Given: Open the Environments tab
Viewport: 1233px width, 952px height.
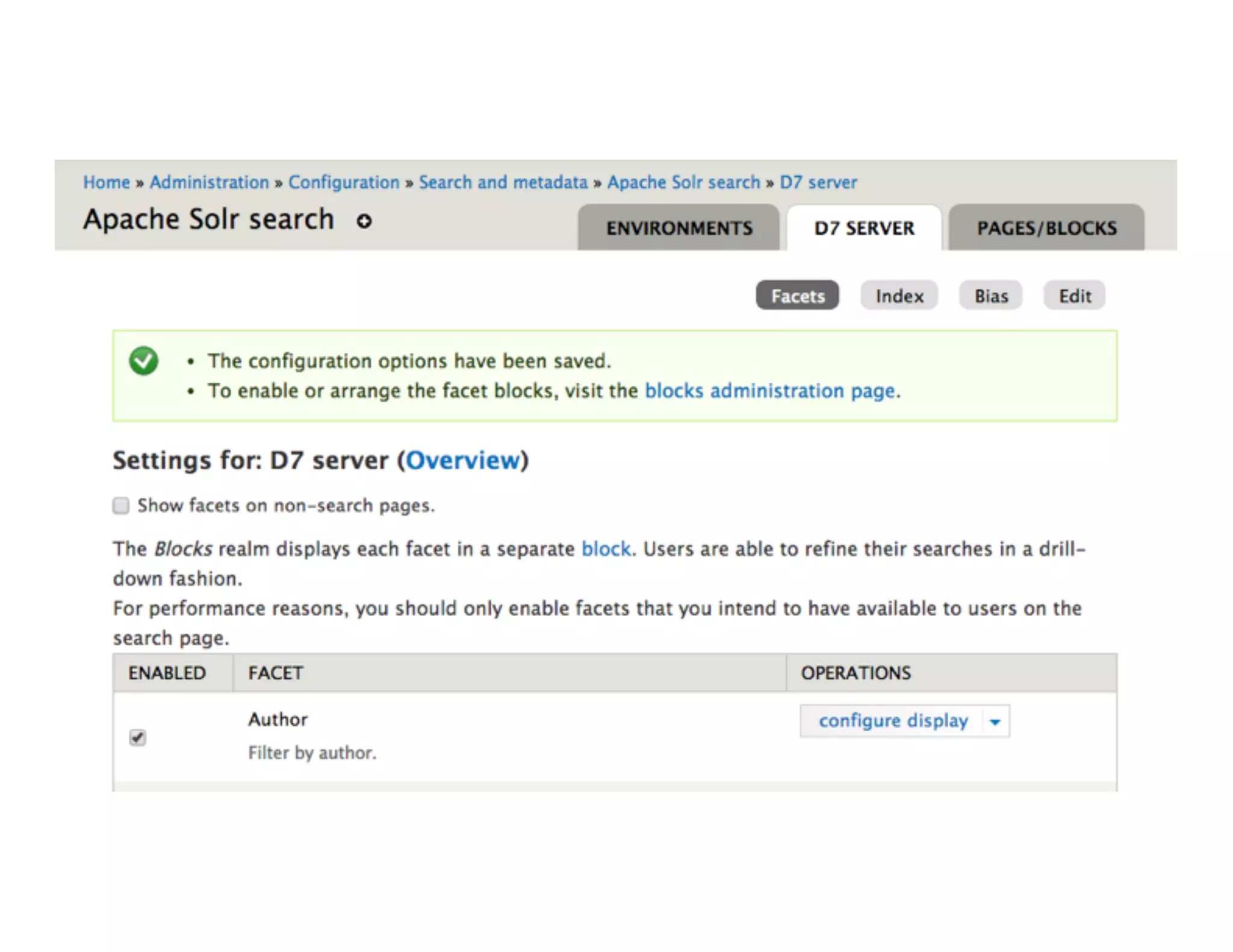Looking at the screenshot, I should pos(679,228).
